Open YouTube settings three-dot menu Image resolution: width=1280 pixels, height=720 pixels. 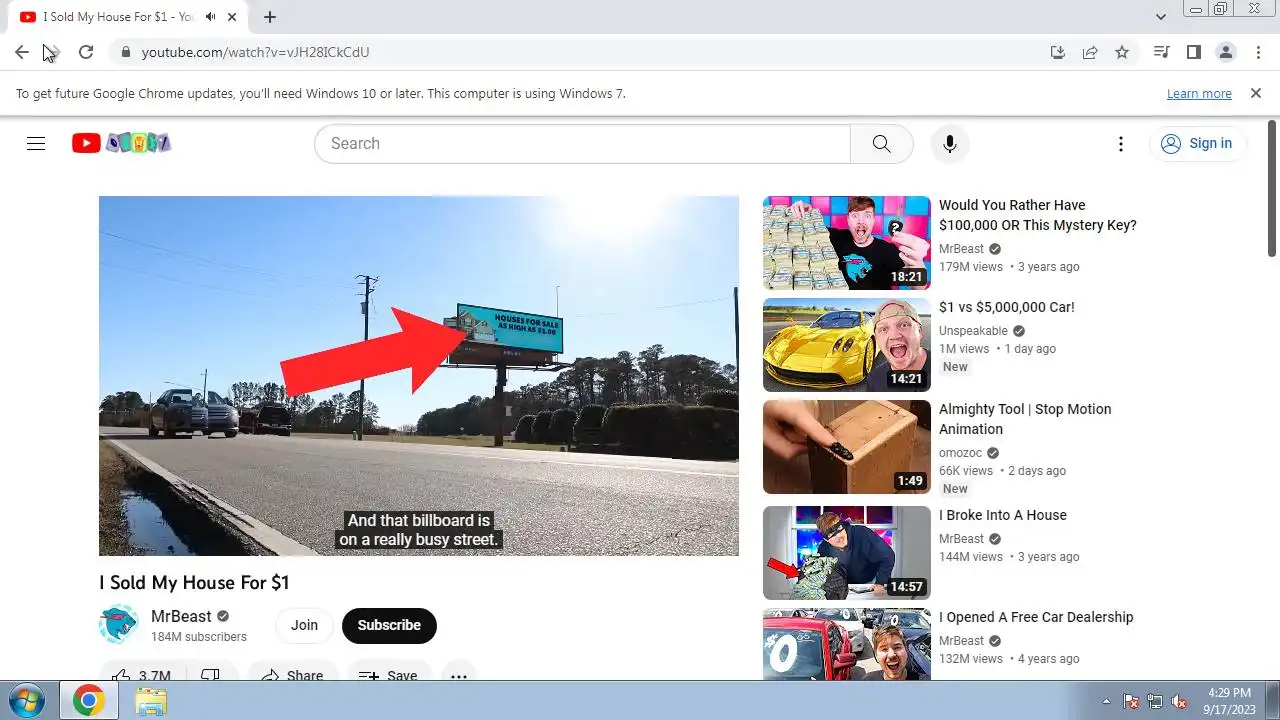(1121, 144)
